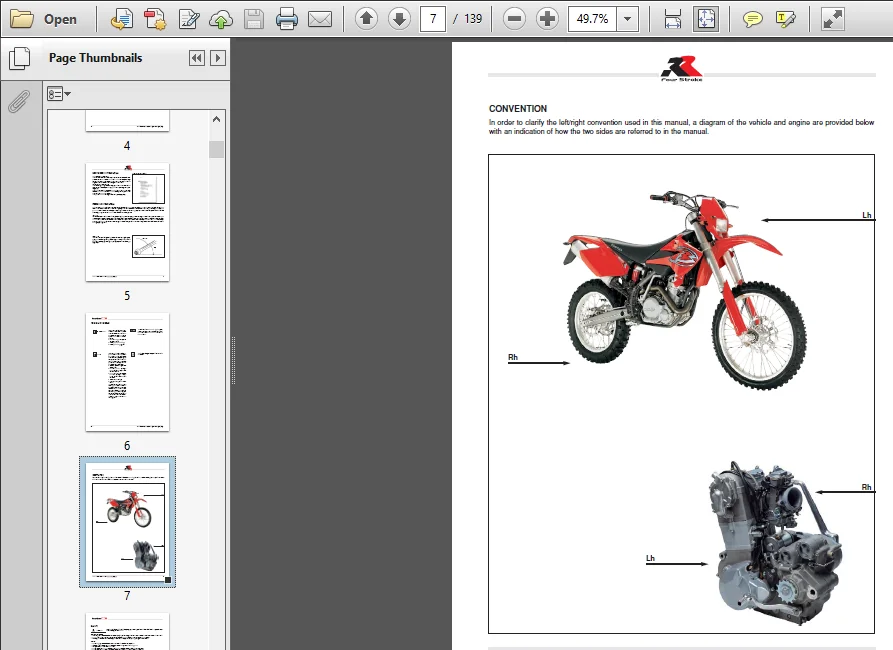Click the CONVENTION heading in the page
The height and width of the screenshot is (650, 893).
coord(518,109)
